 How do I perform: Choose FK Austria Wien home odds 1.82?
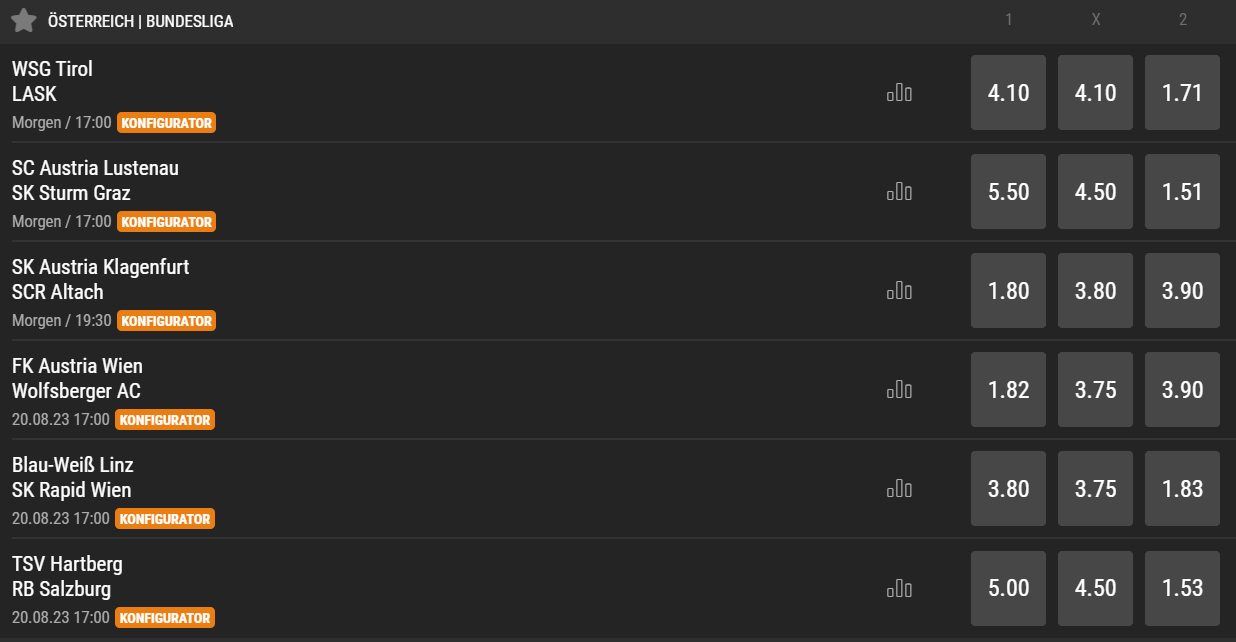[1008, 390]
